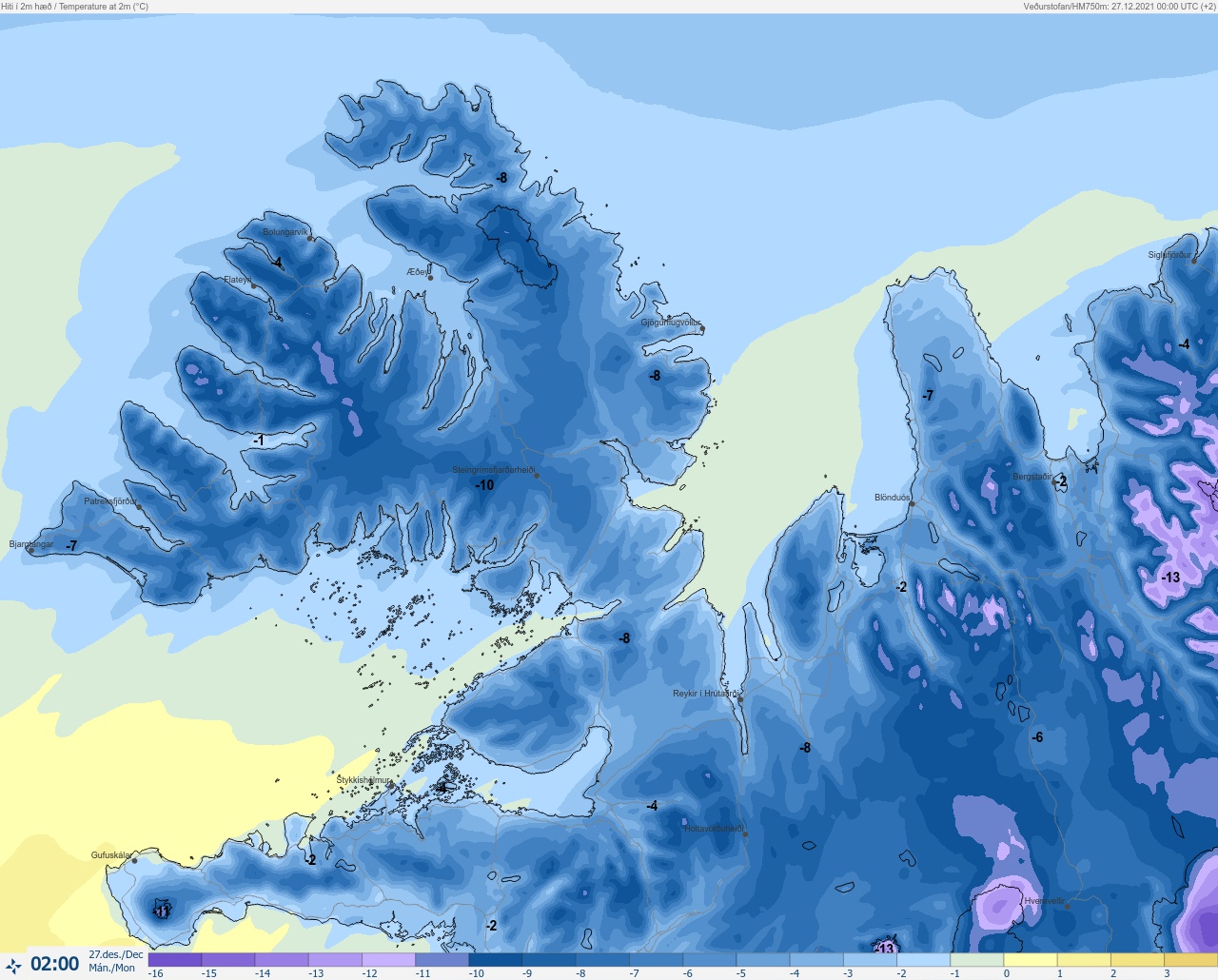Click the Veðurstofan/HM750m model run timestamp
This screenshot has height=980, width=1218.
coord(1119,7)
